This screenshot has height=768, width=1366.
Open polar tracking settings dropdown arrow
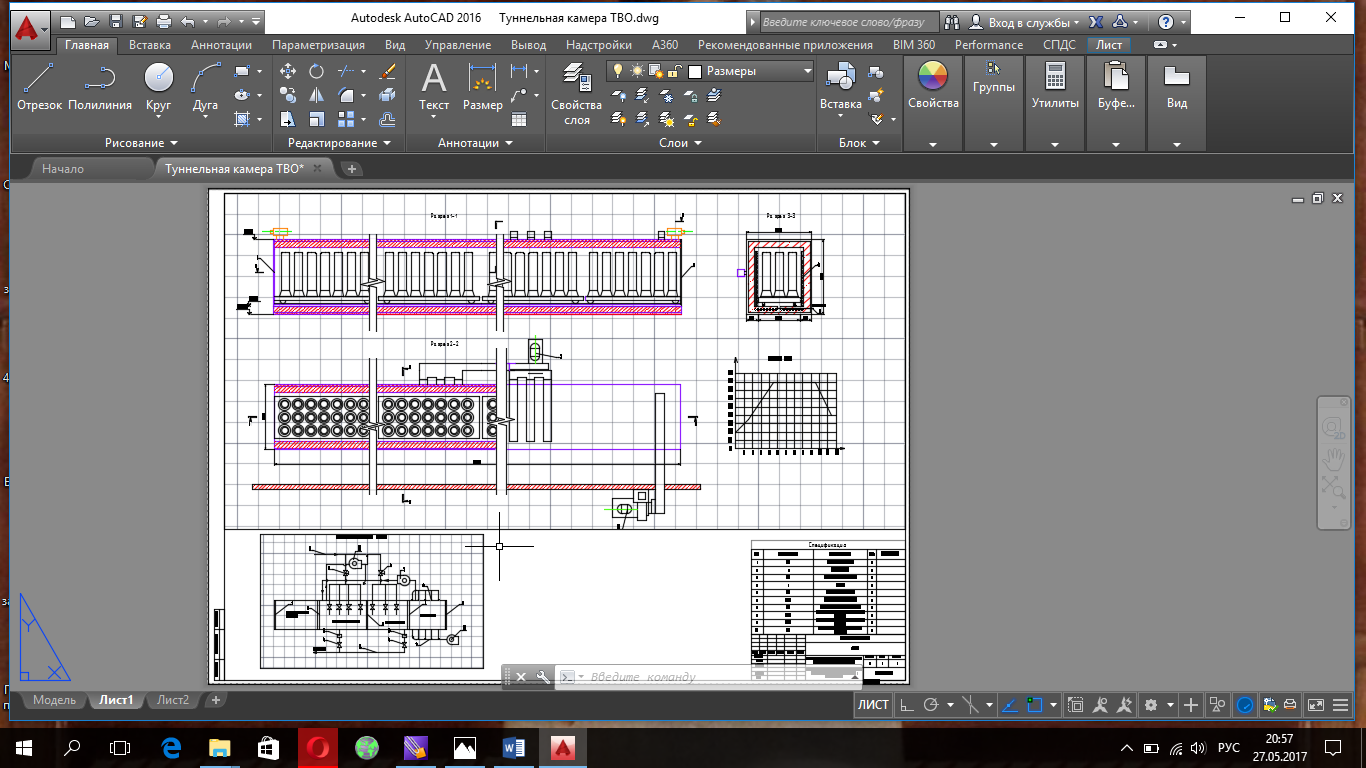click(948, 705)
